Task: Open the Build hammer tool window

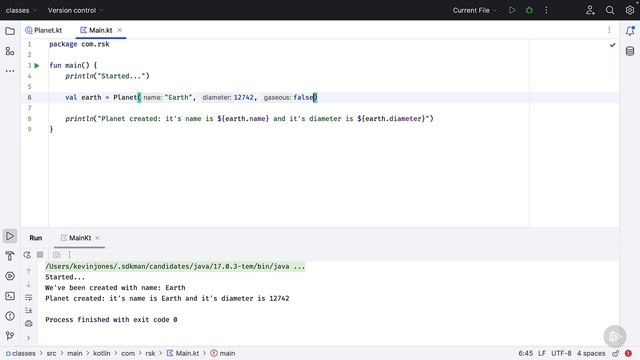Action: 10,256
